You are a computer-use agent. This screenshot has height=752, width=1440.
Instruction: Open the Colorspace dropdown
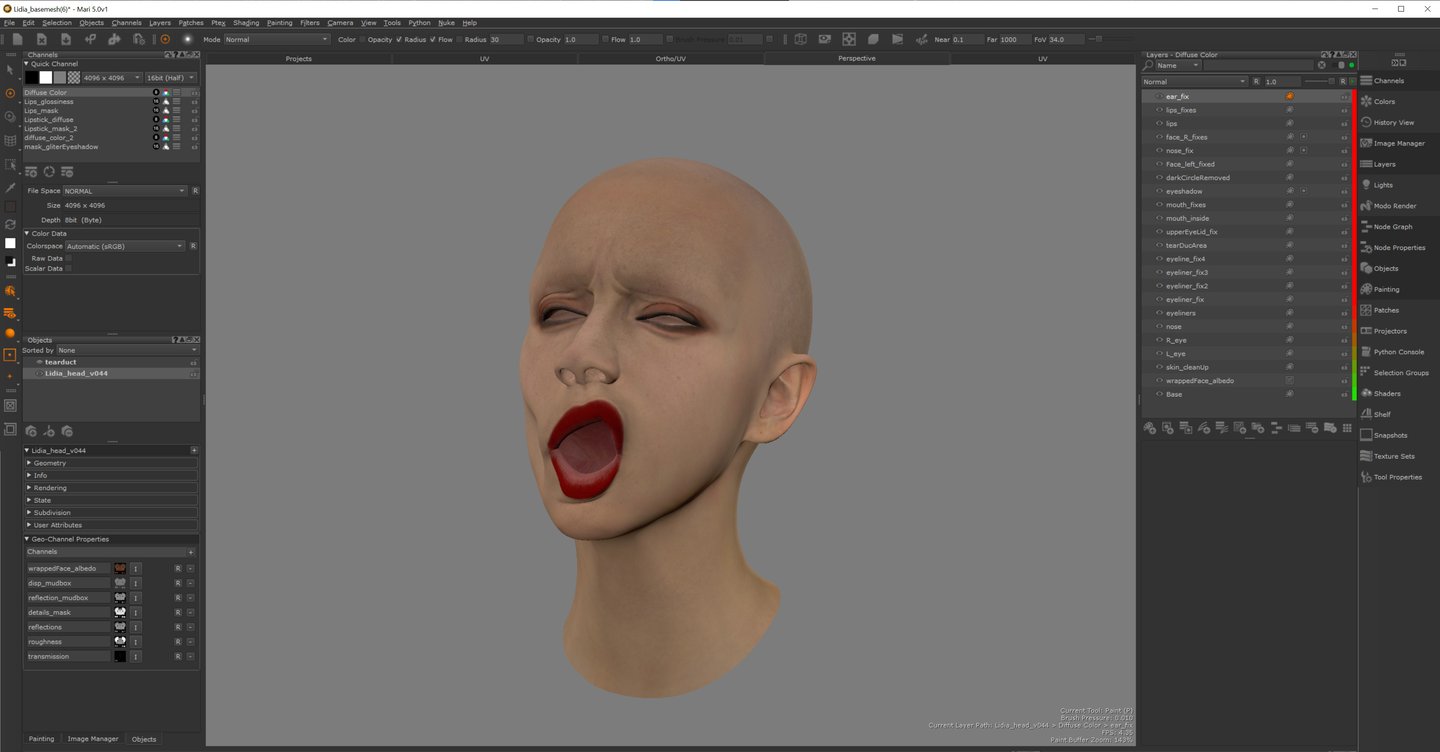125,246
